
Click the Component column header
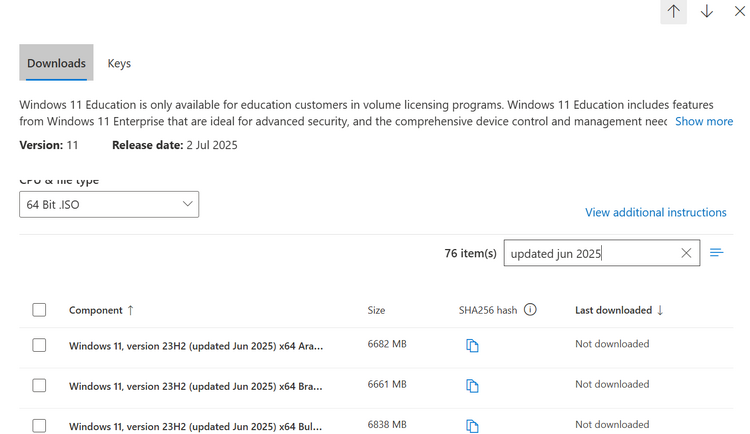click(x=96, y=310)
